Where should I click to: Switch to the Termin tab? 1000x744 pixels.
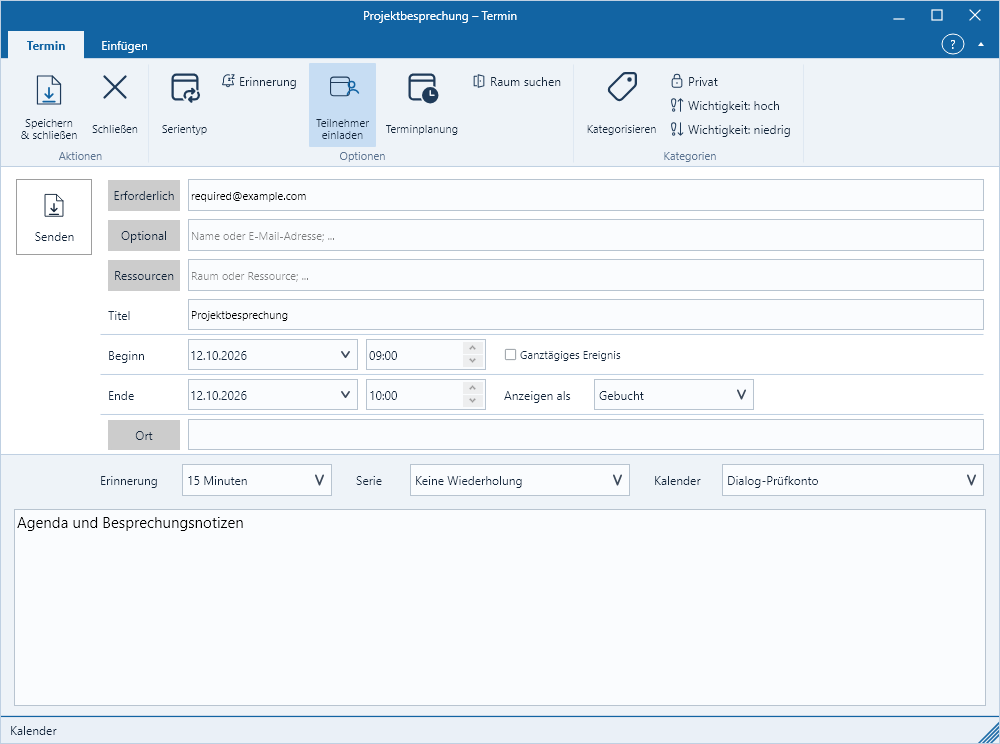46,45
